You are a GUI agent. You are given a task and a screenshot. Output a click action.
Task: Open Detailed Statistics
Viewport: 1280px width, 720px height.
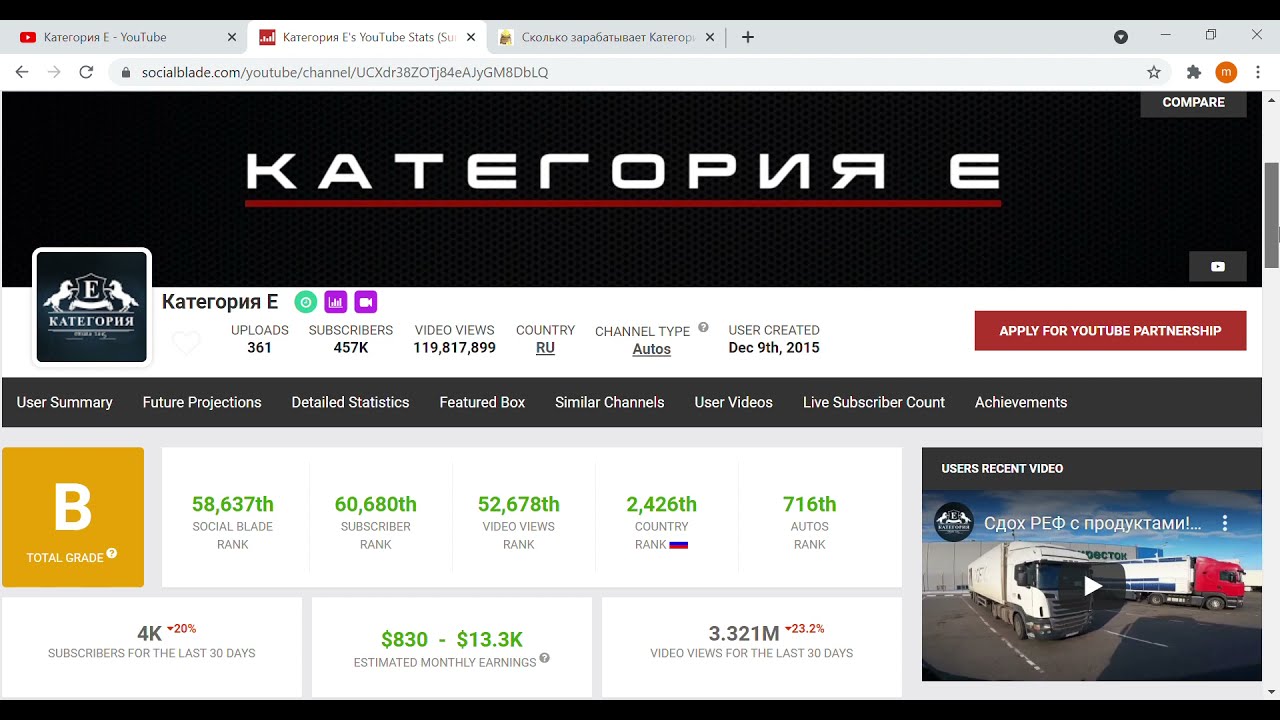pos(350,402)
